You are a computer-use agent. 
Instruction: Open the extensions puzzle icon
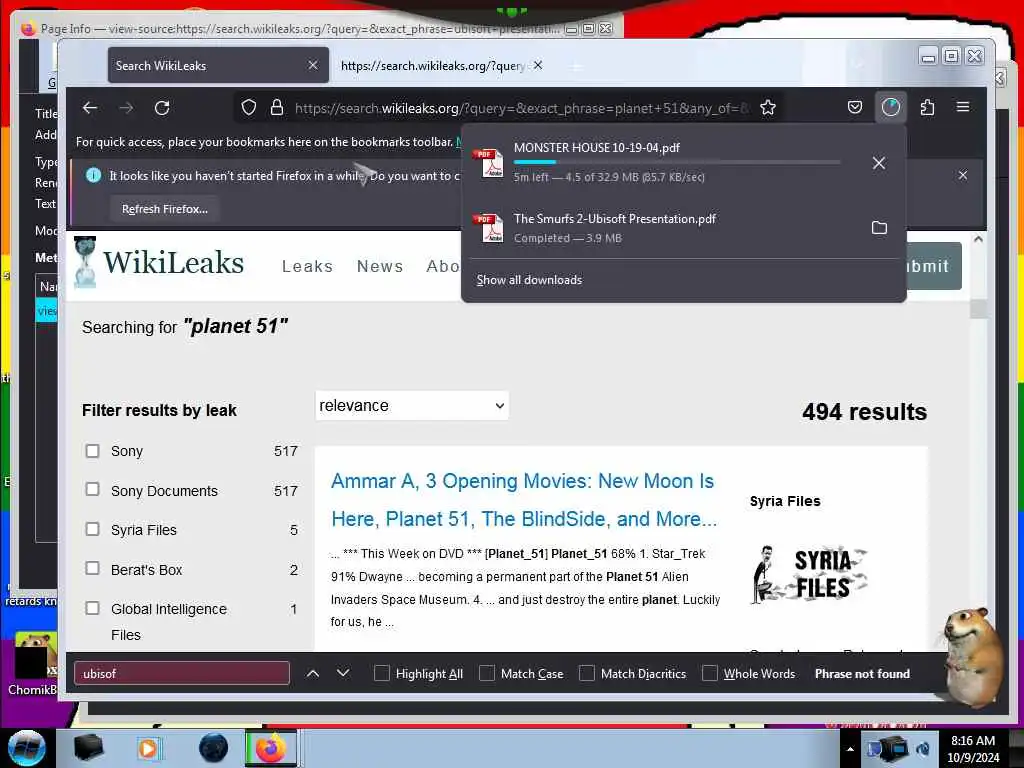pyautogui.click(x=927, y=107)
